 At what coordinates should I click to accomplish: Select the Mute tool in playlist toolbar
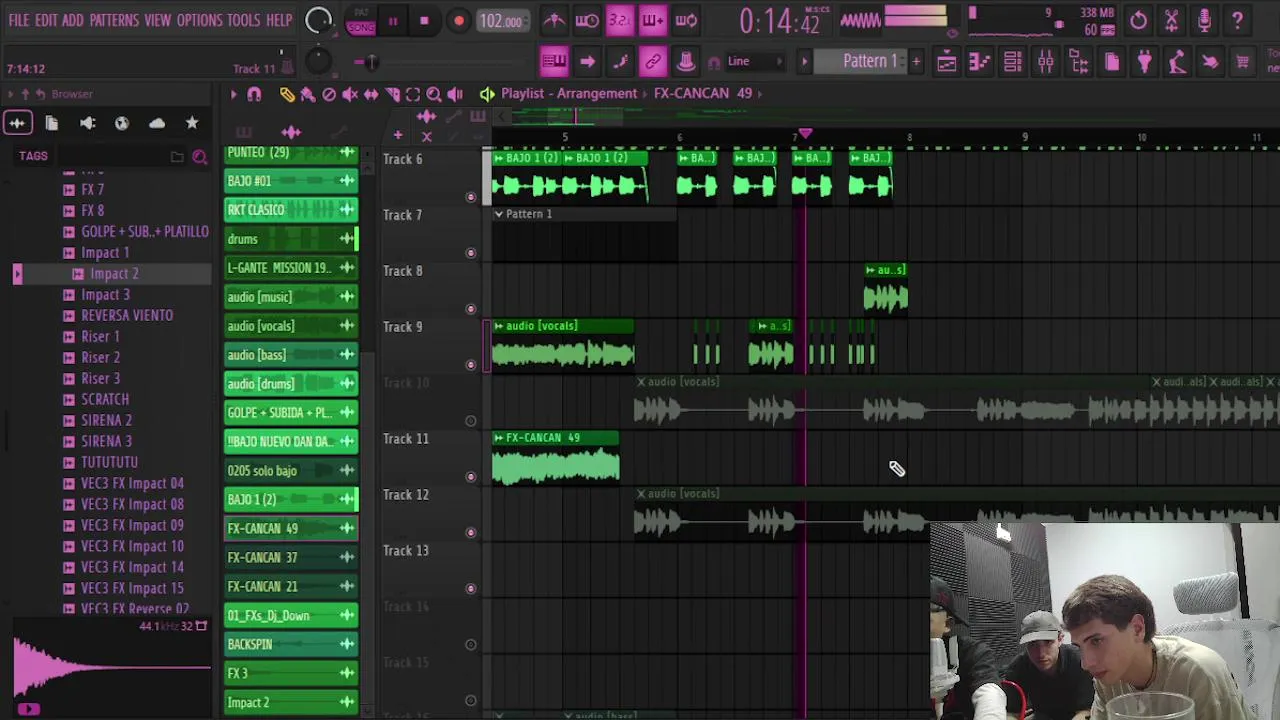(x=350, y=94)
